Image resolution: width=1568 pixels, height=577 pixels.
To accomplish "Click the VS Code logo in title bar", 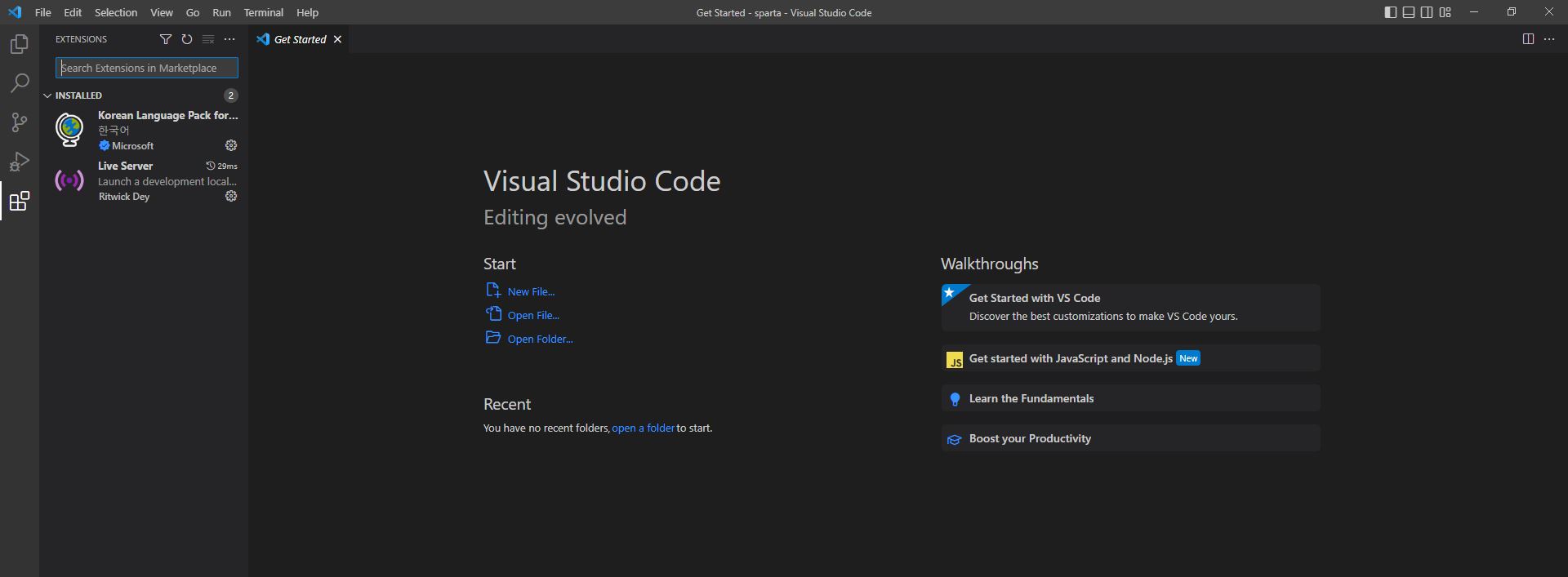I will click(x=15, y=12).
